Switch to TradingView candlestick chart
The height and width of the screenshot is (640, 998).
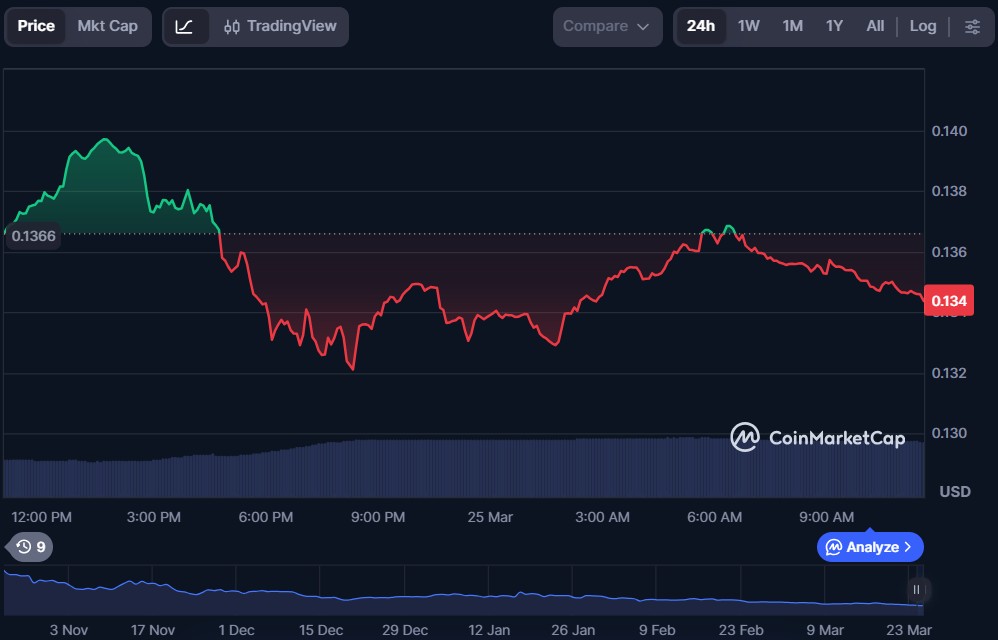point(280,27)
